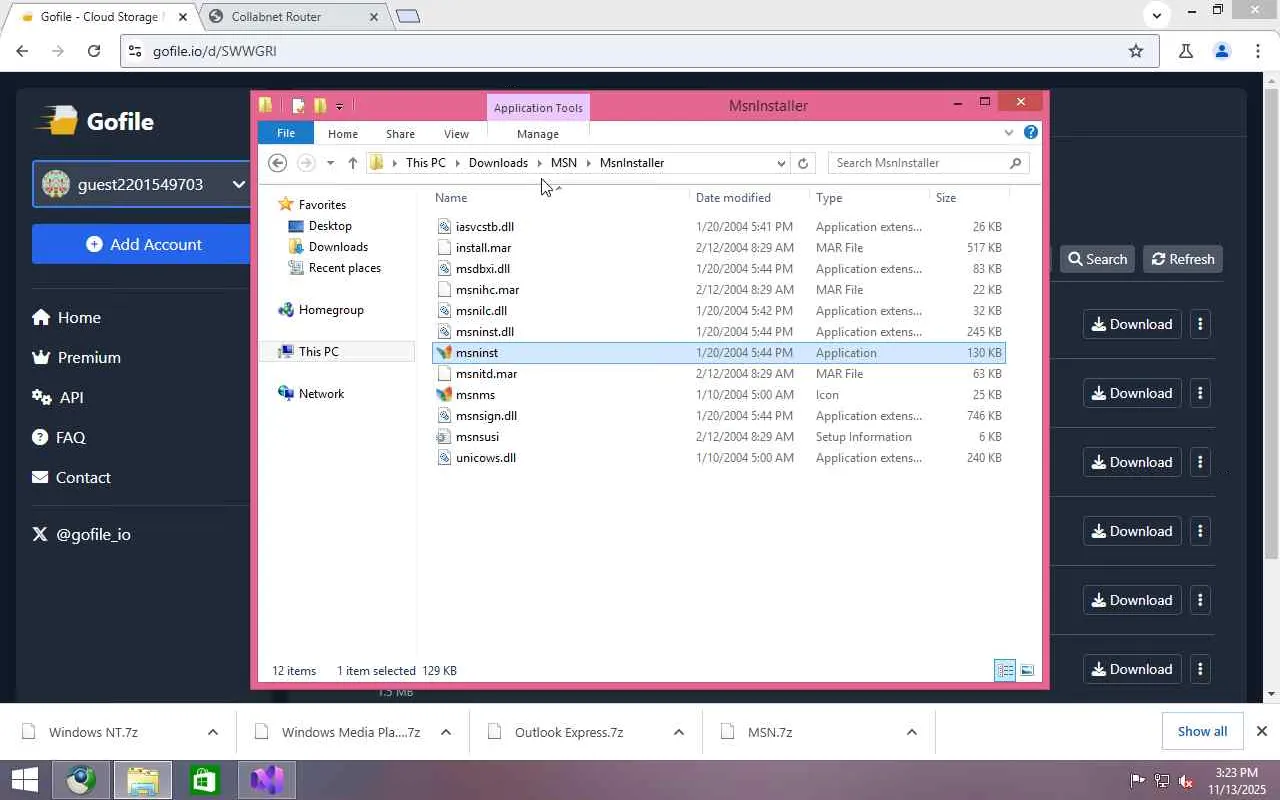1280x800 pixels.
Task: Open the Manage ribbon tab
Action: coord(538,134)
